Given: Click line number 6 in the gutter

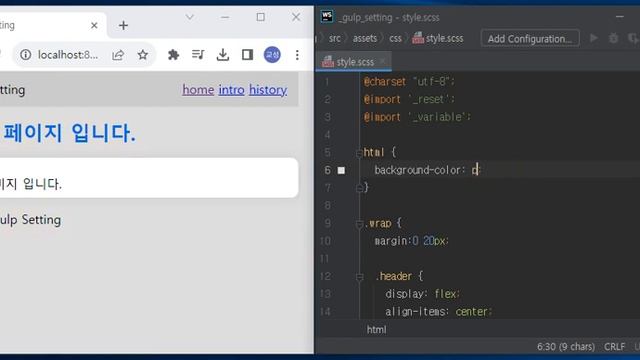Looking at the screenshot, I should pyautogui.click(x=327, y=170).
